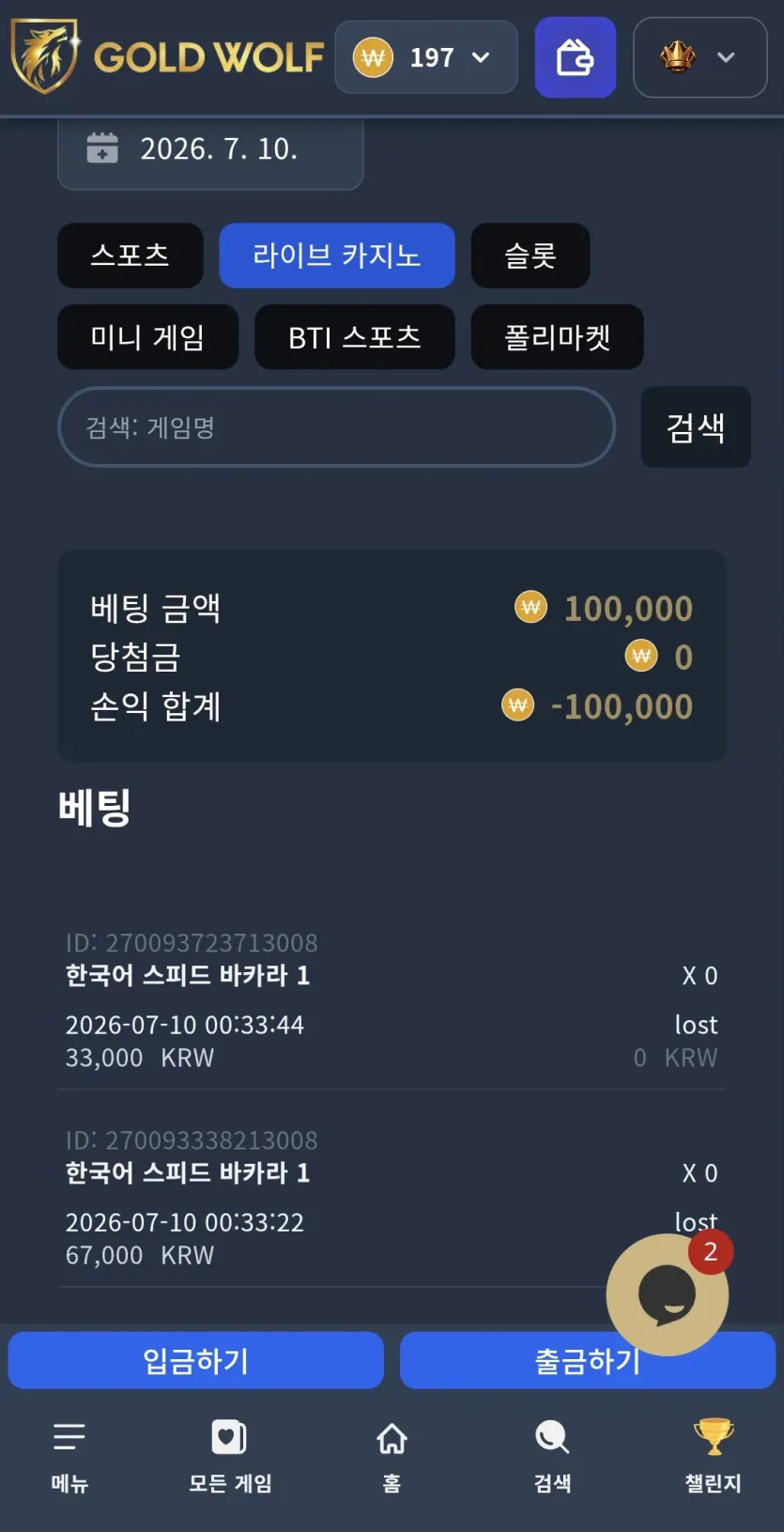Focus the 게임명 search input field
The width and height of the screenshot is (784, 1532).
tap(336, 427)
